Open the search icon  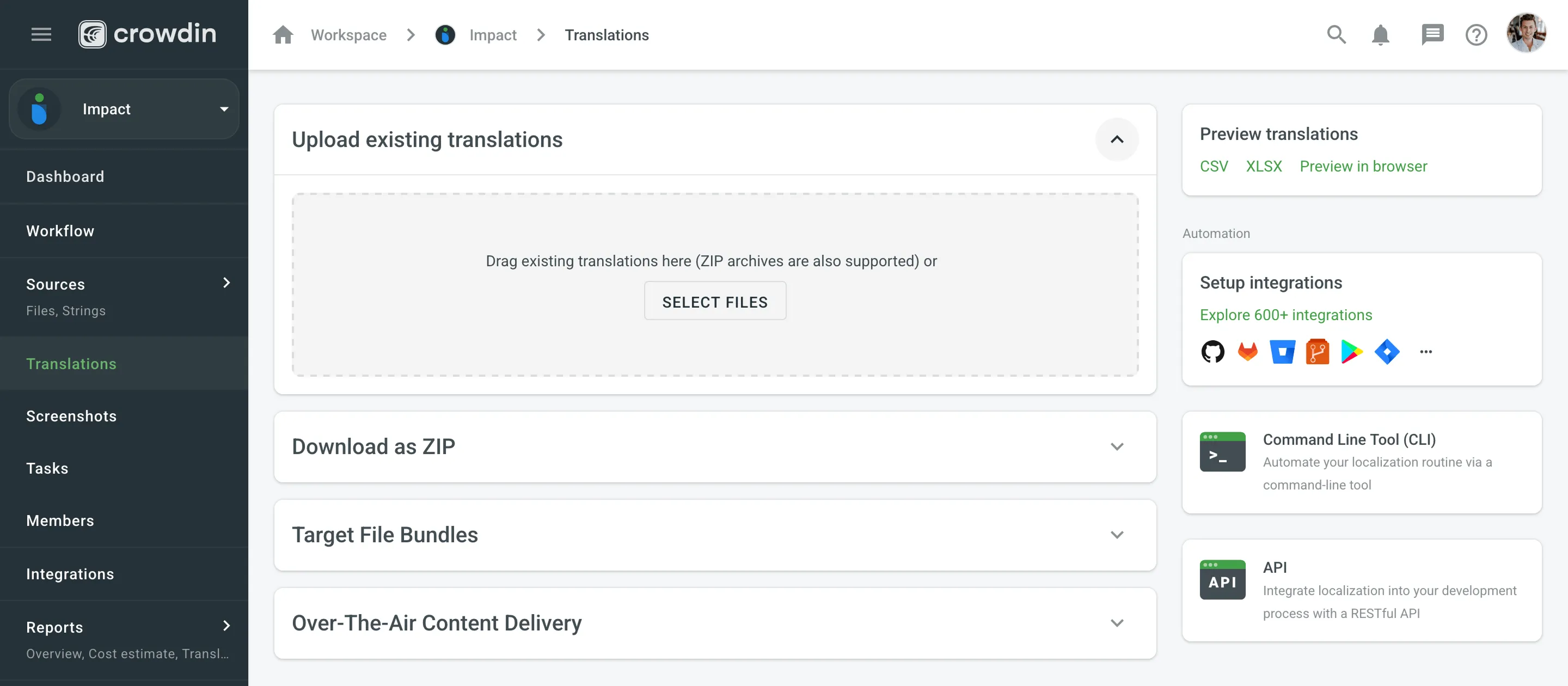click(x=1336, y=35)
